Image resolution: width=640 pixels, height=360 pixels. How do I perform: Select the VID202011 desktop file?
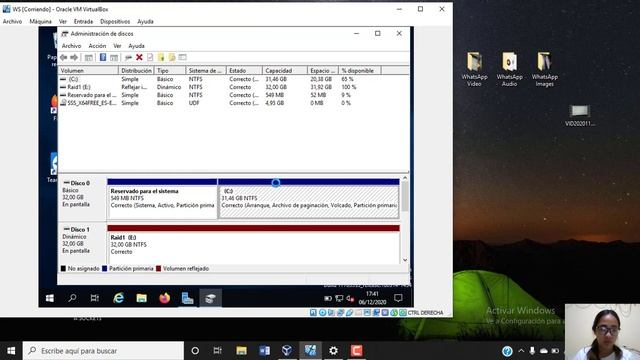click(x=580, y=116)
